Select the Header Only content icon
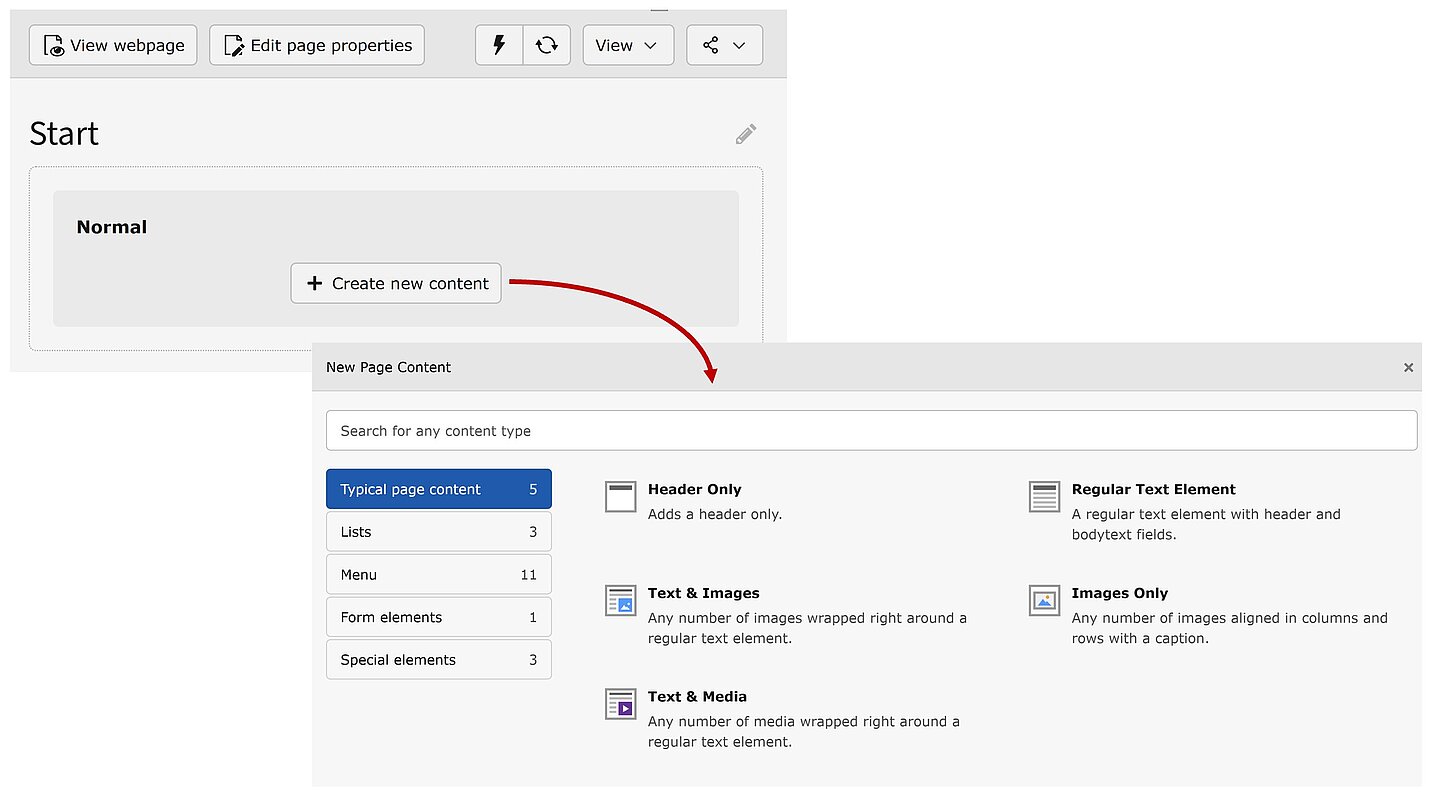 pos(620,497)
